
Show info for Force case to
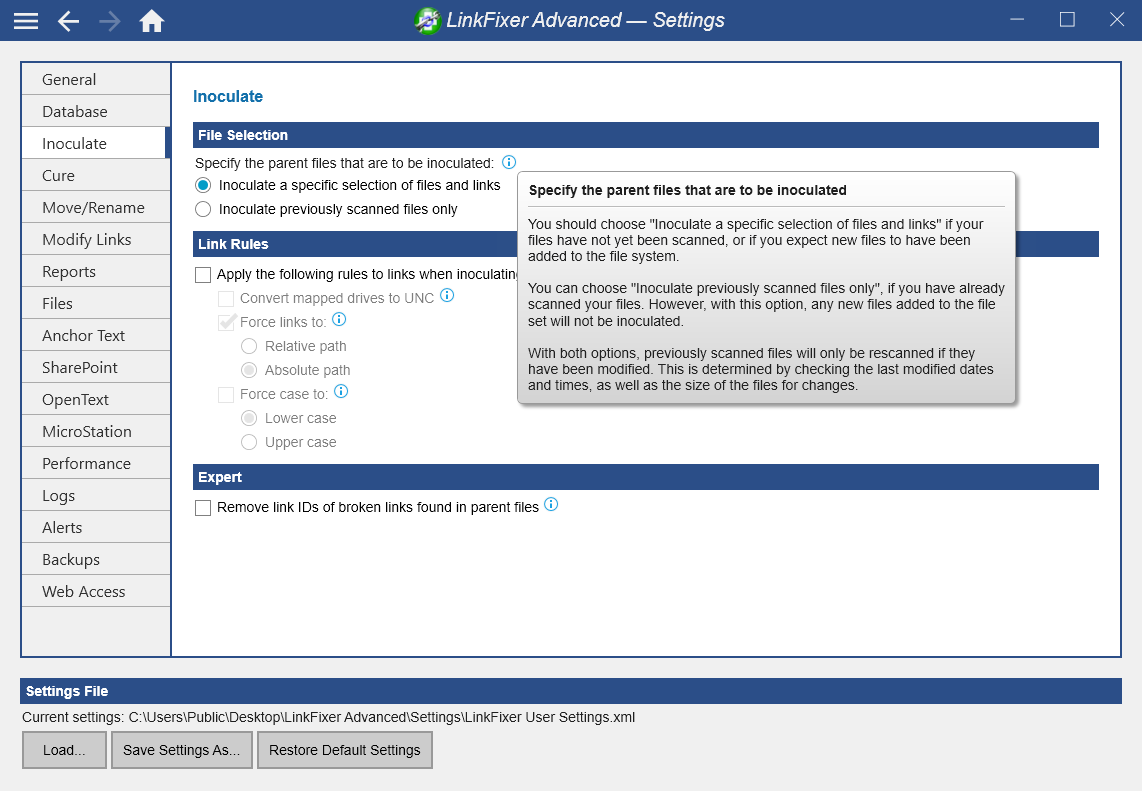[x=341, y=391]
